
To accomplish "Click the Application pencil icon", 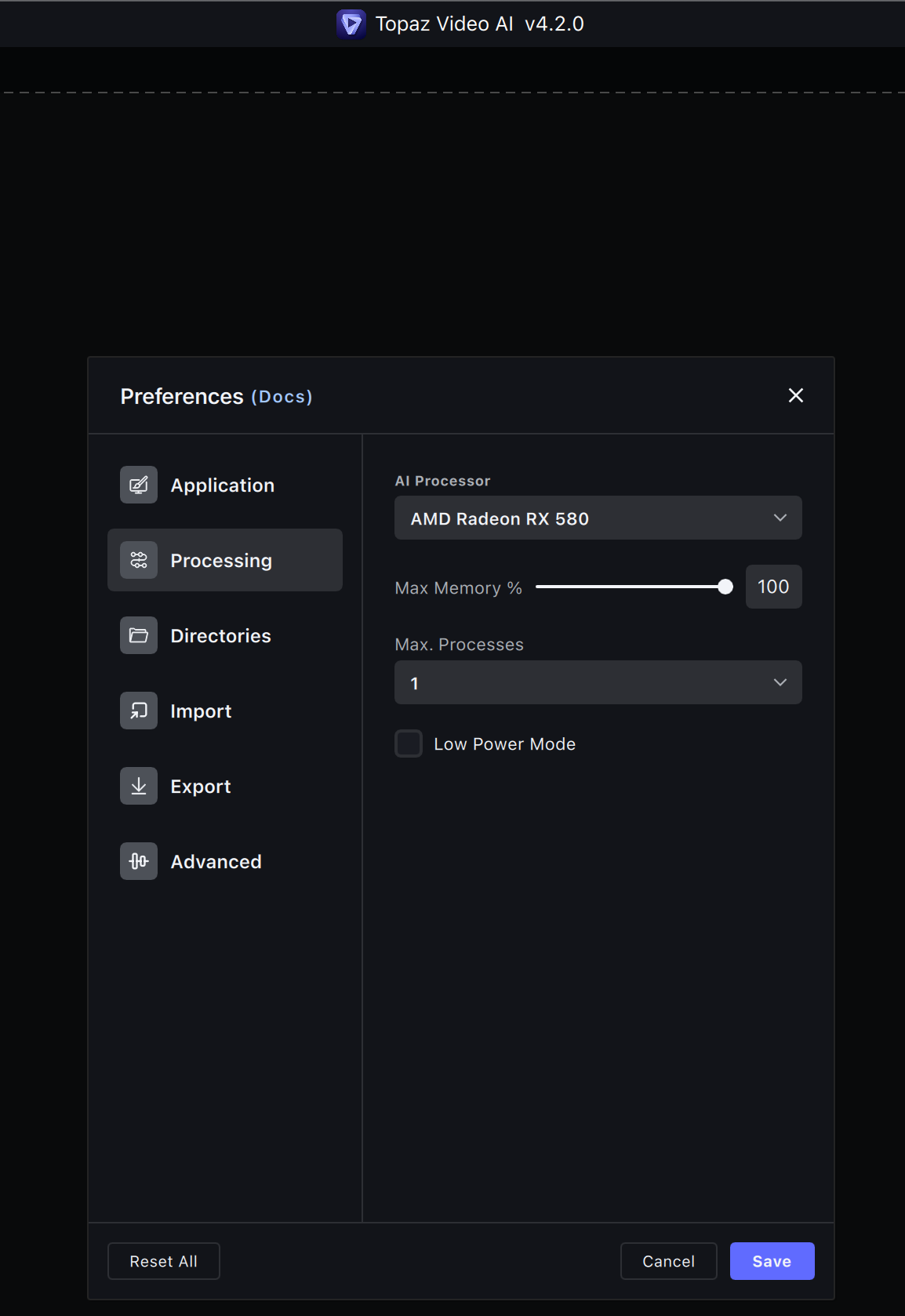I will [139, 485].
